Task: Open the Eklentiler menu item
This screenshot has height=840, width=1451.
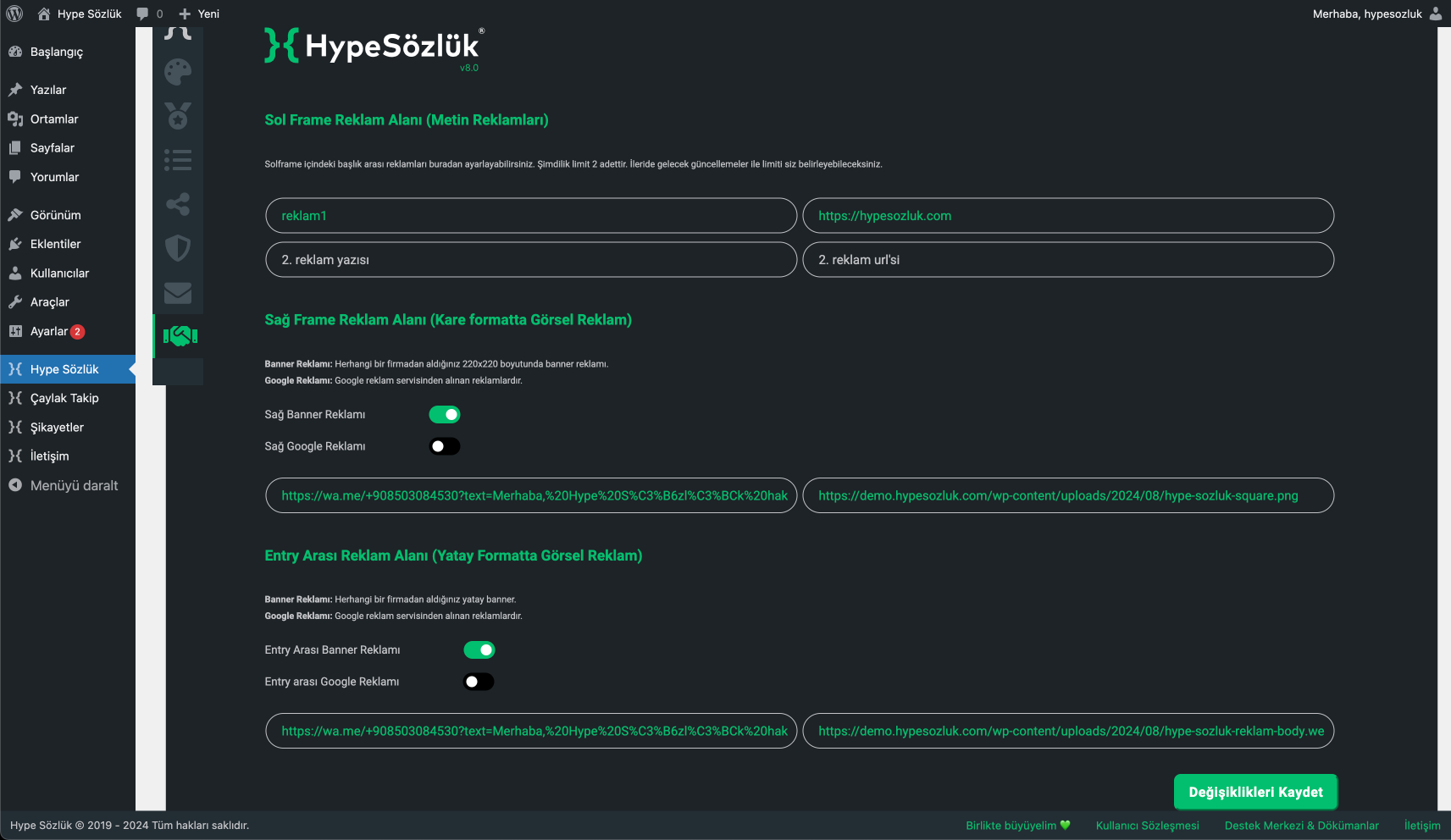Action: (68, 244)
